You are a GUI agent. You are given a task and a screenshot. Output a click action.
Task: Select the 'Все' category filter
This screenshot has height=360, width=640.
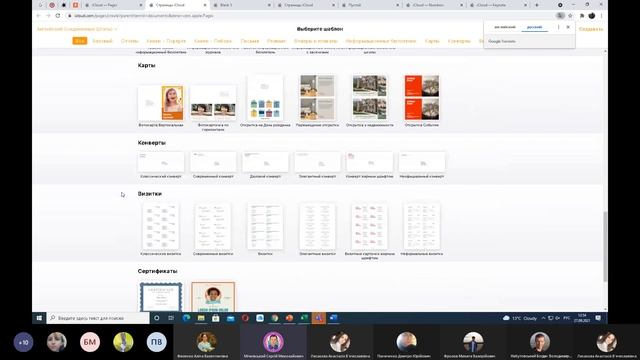pyautogui.click(x=80, y=41)
